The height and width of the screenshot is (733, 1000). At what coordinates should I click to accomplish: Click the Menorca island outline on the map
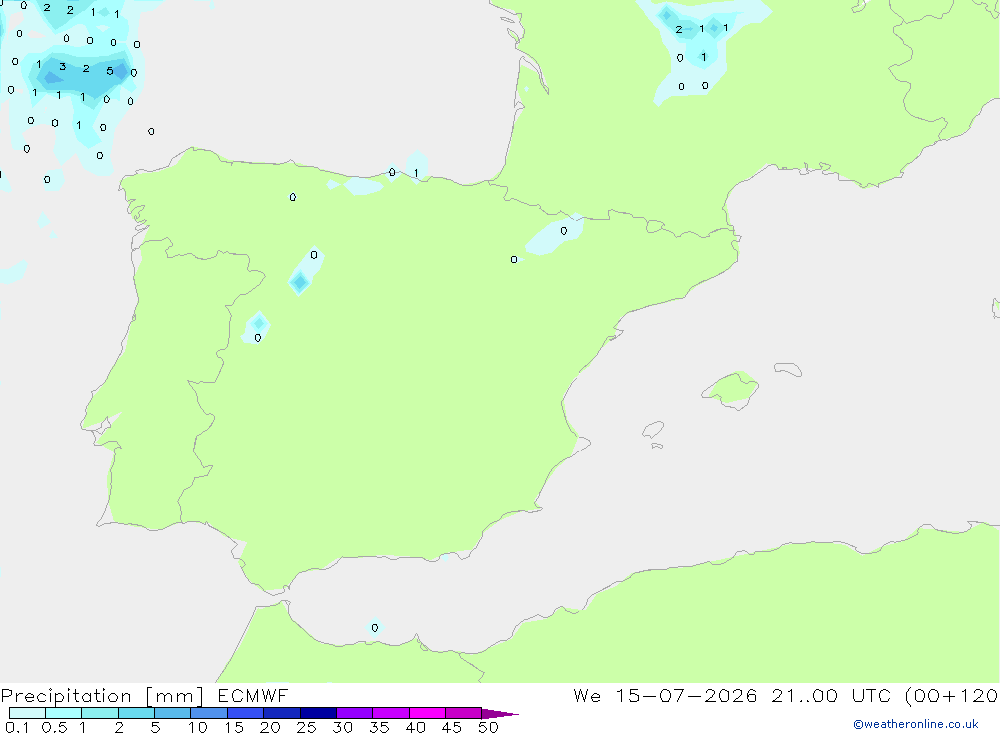tap(788, 369)
